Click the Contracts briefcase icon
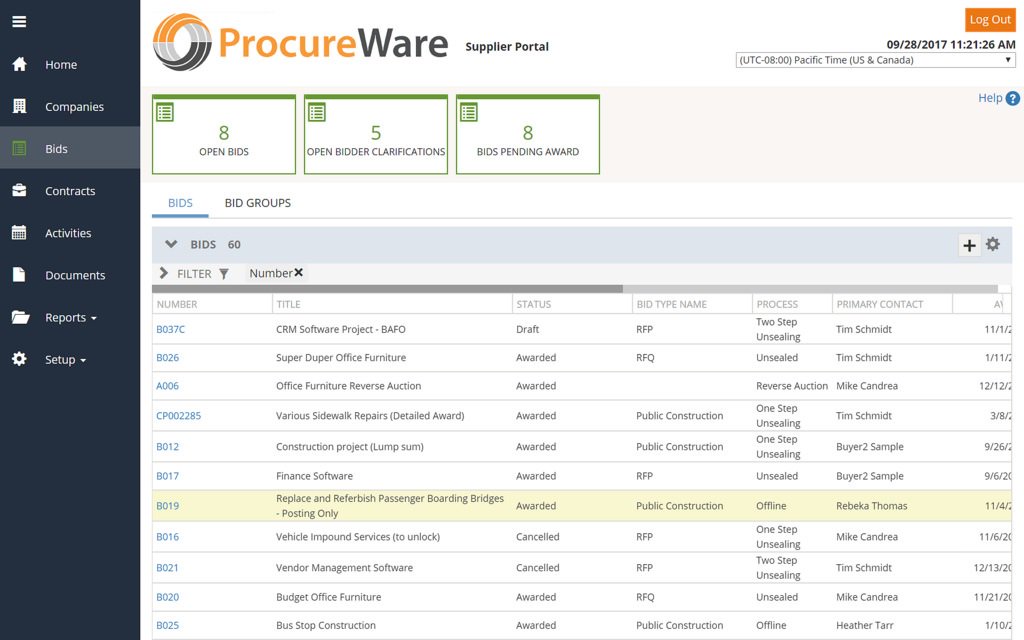1024x640 pixels. tap(20, 190)
